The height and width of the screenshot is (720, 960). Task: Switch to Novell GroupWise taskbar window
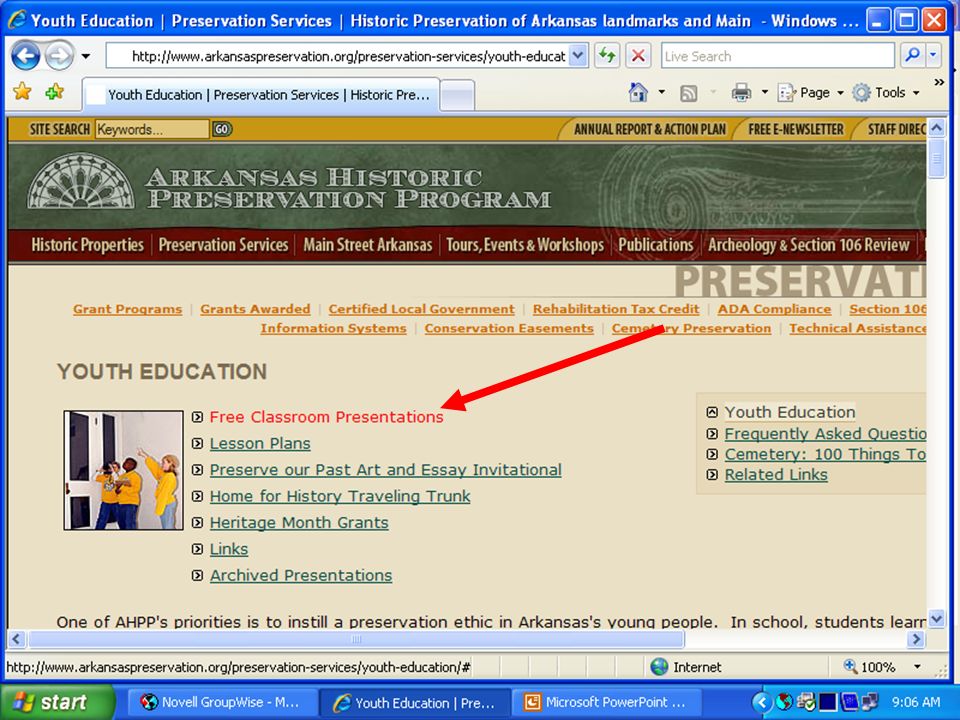pyautogui.click(x=222, y=702)
